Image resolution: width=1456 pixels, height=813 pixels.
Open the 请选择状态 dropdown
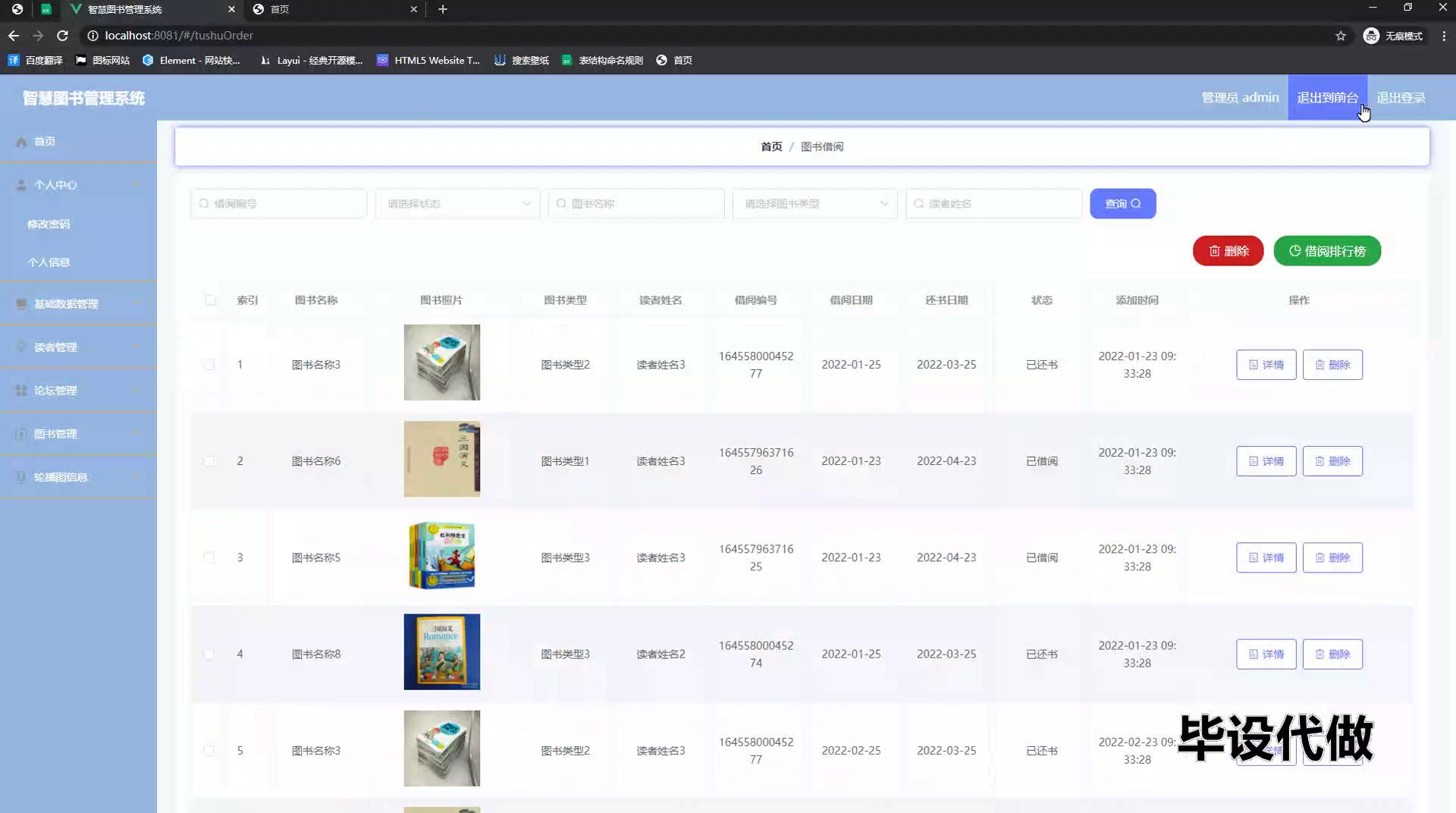(x=457, y=204)
